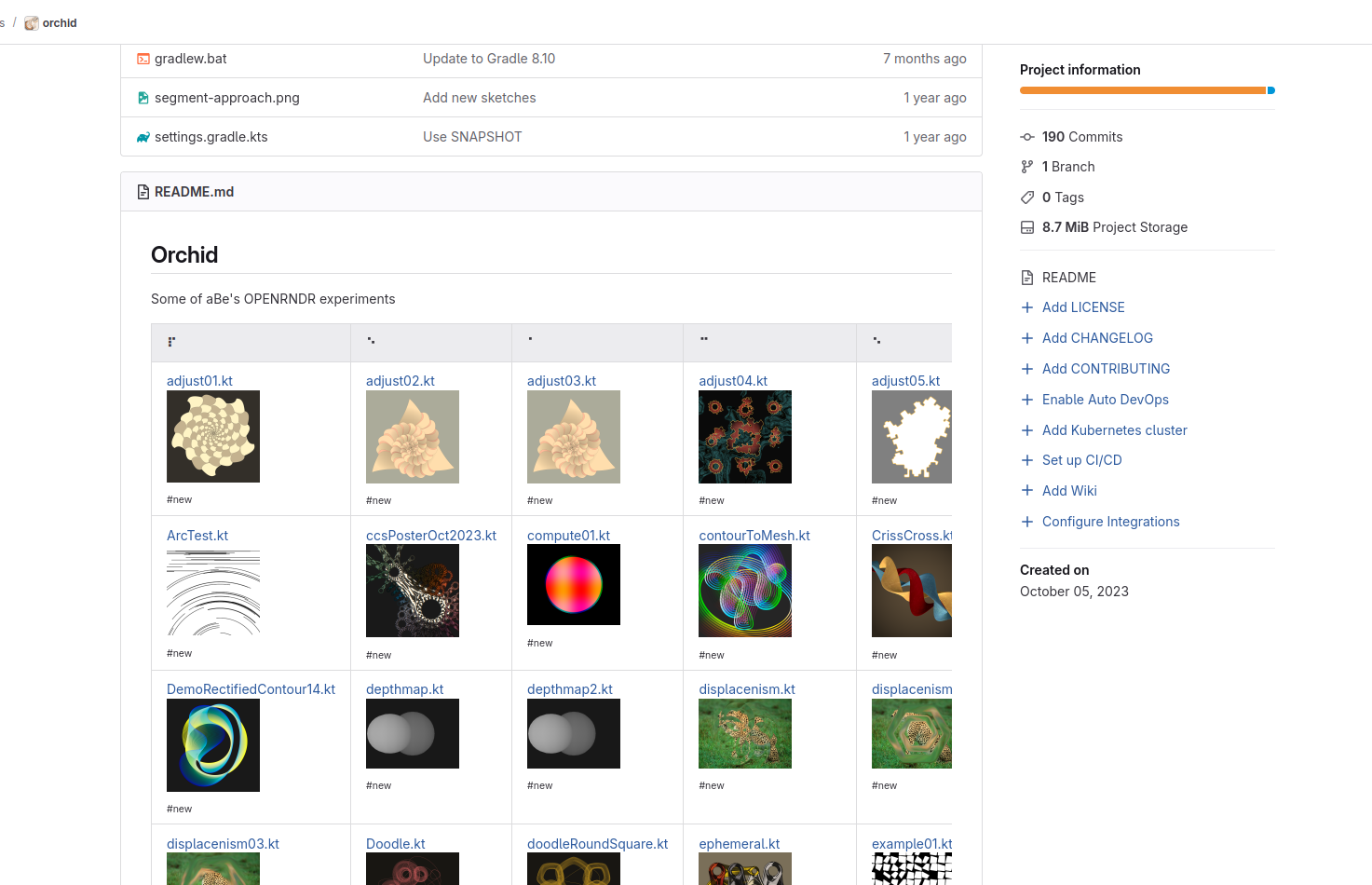Click the plus icon next to Add CHANGELOG

point(1027,338)
